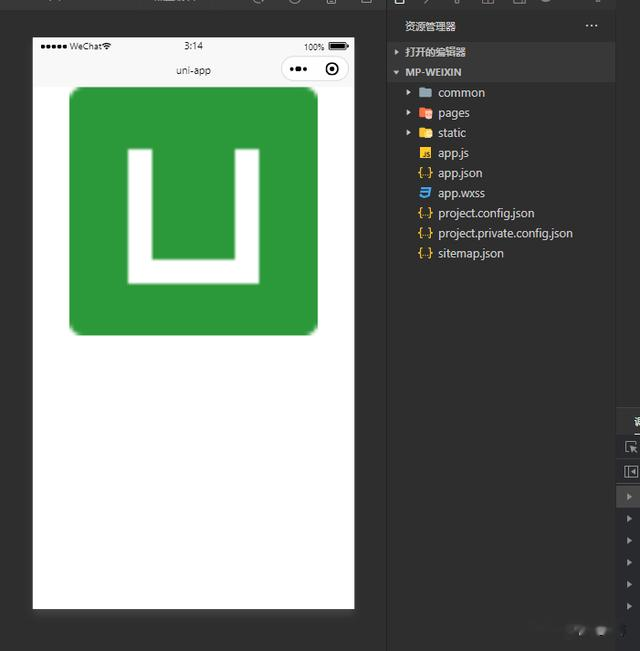
Task: Open the simulator capsule menu dots
Action: click(x=298, y=69)
